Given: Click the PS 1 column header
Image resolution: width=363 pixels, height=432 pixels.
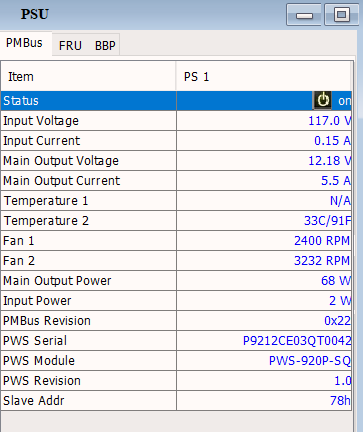Looking at the screenshot, I should click(x=264, y=76).
